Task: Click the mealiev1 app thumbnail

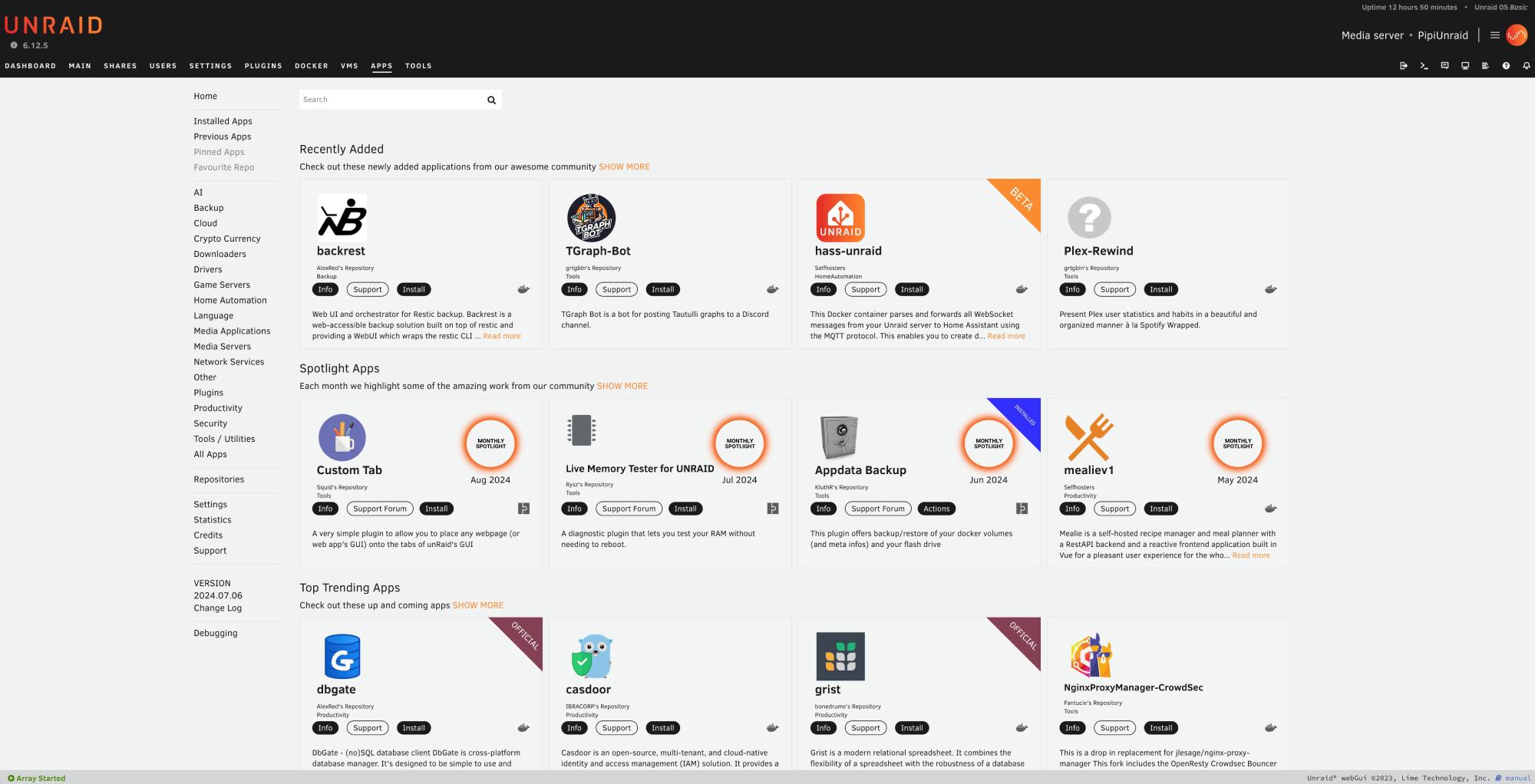Action: point(1088,437)
